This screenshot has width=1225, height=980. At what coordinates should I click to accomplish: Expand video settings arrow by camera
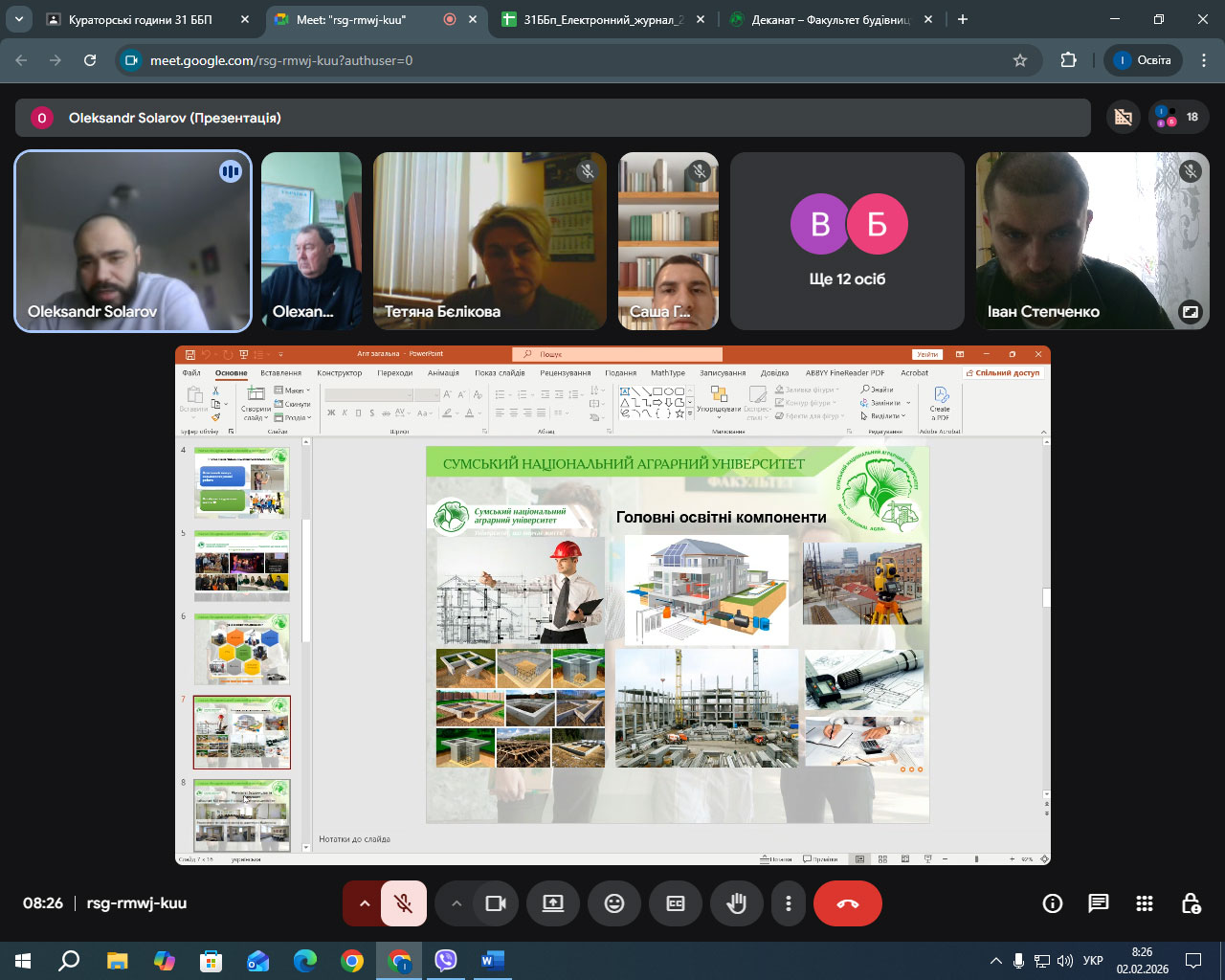click(x=457, y=903)
